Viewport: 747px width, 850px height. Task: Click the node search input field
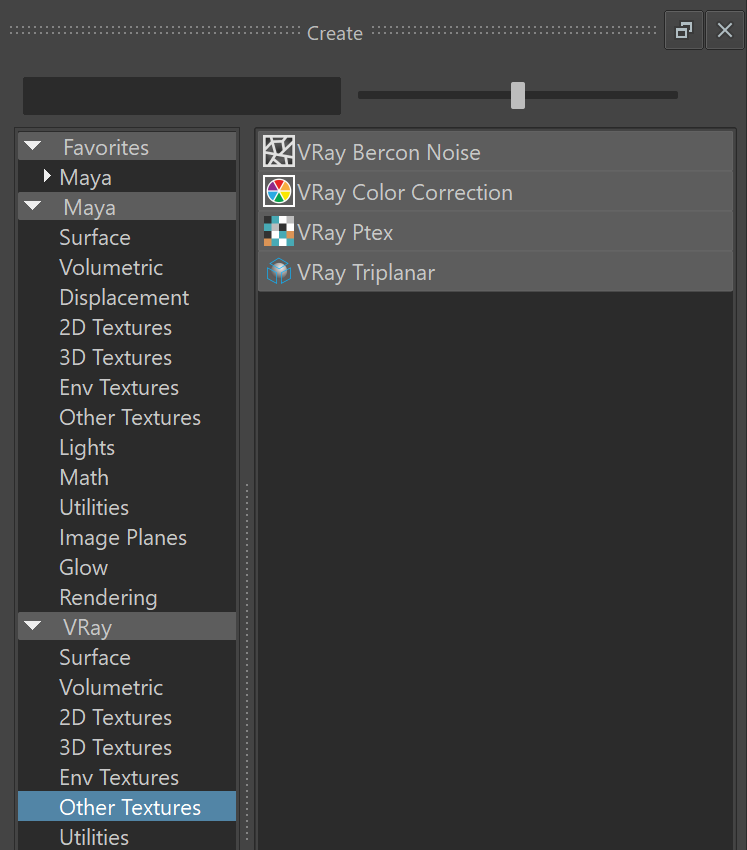point(182,95)
